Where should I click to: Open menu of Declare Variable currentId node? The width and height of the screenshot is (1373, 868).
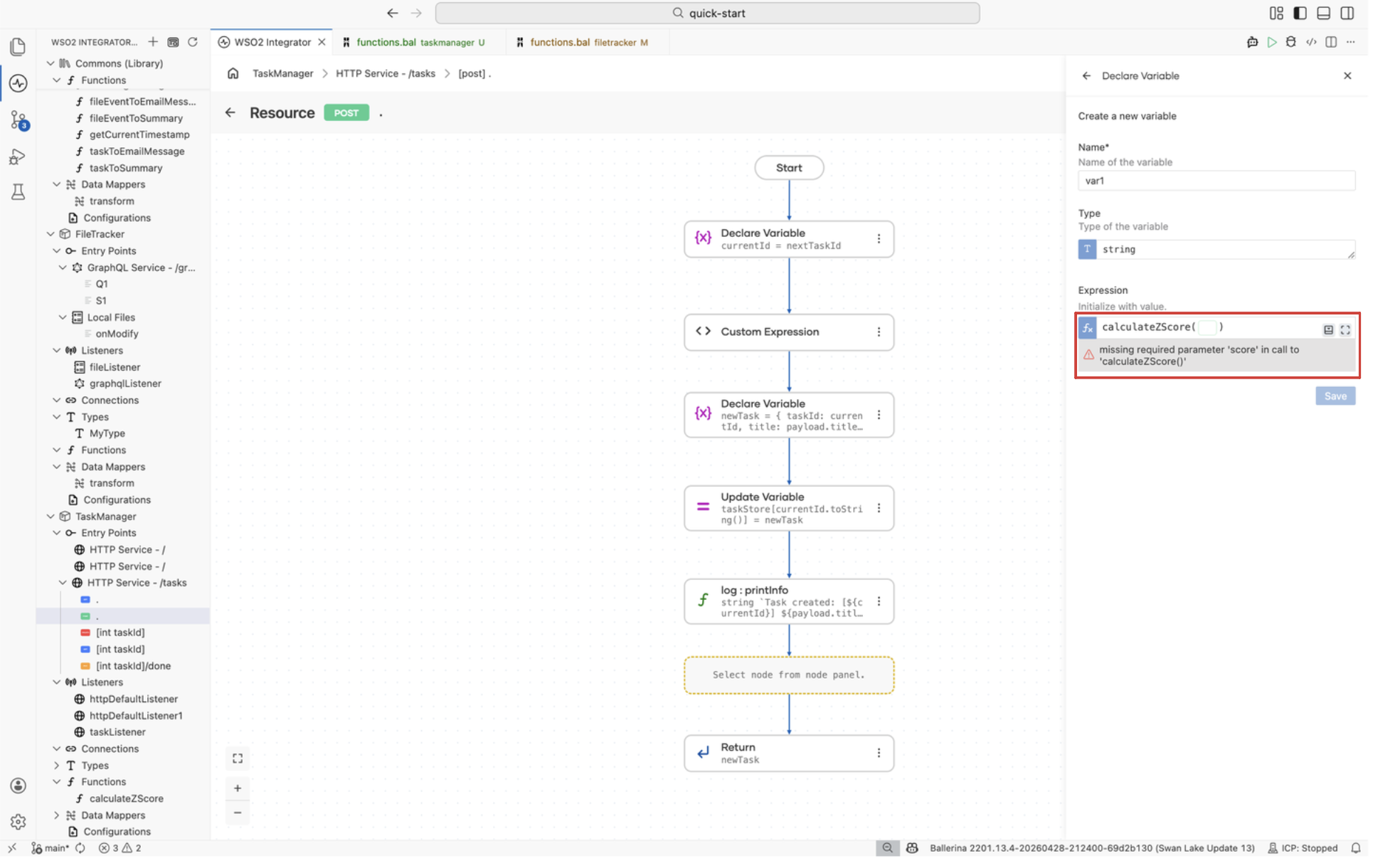[879, 239]
